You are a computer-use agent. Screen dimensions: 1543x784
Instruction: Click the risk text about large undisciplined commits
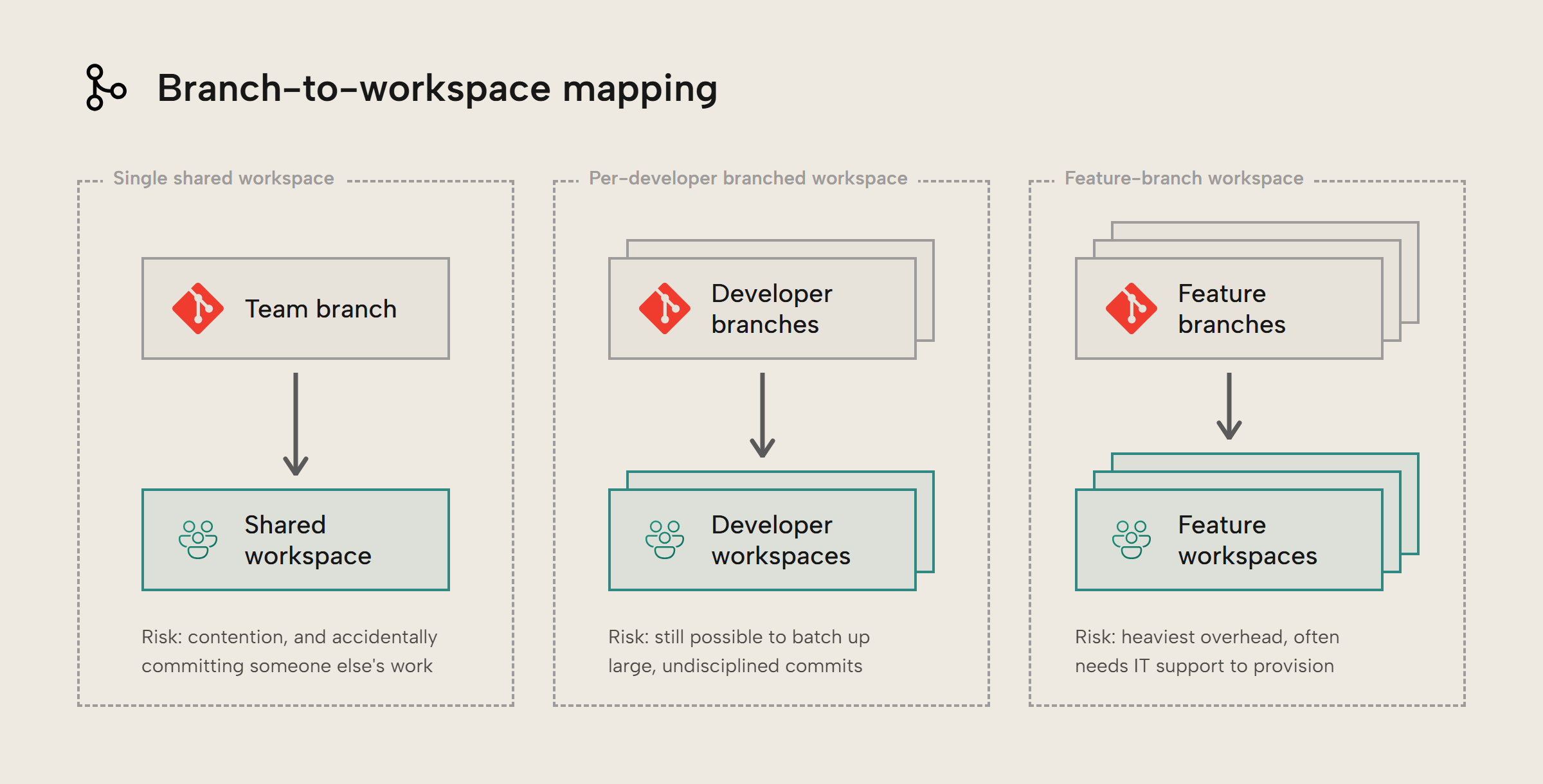[739, 651]
